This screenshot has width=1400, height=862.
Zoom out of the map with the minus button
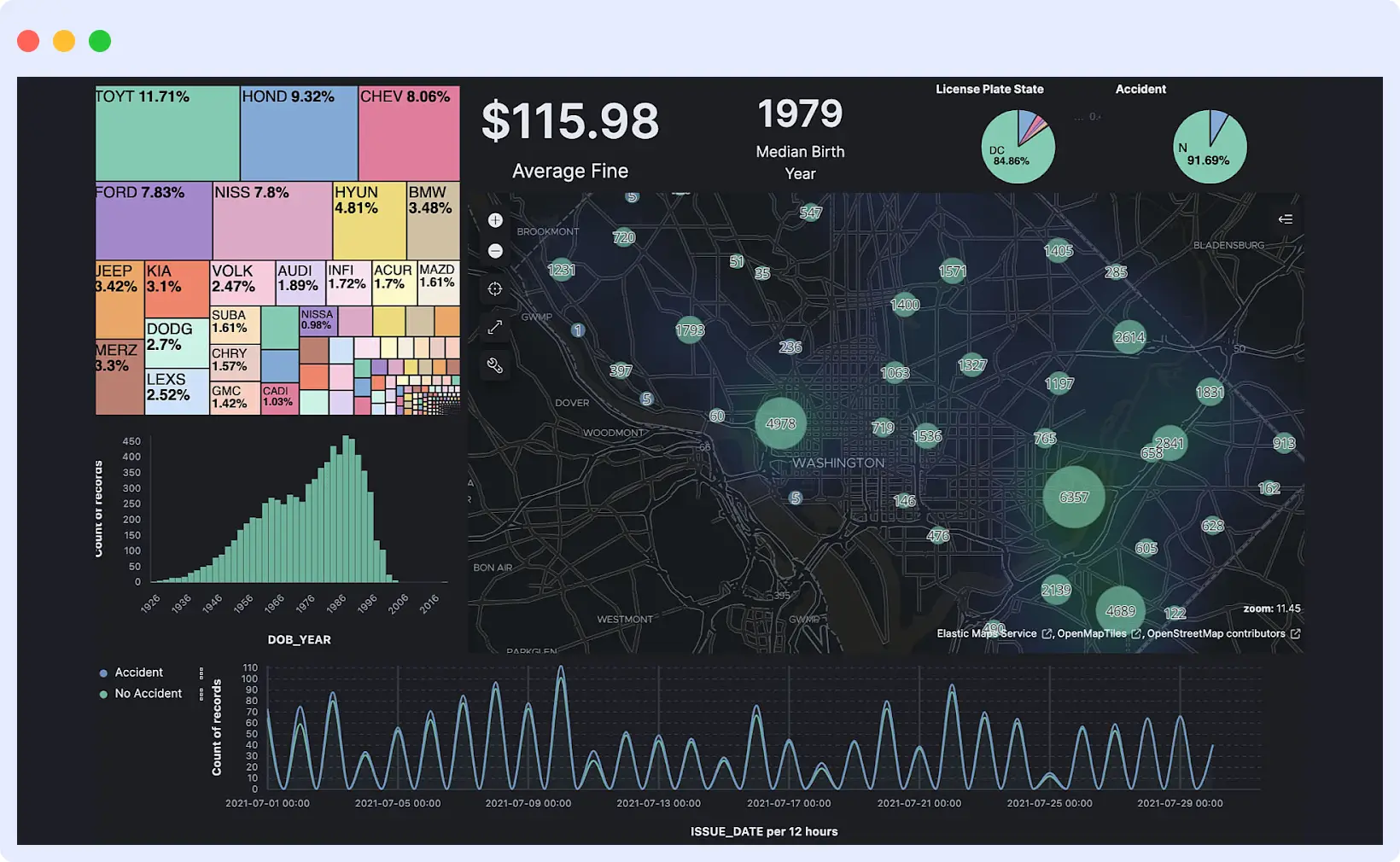point(495,250)
